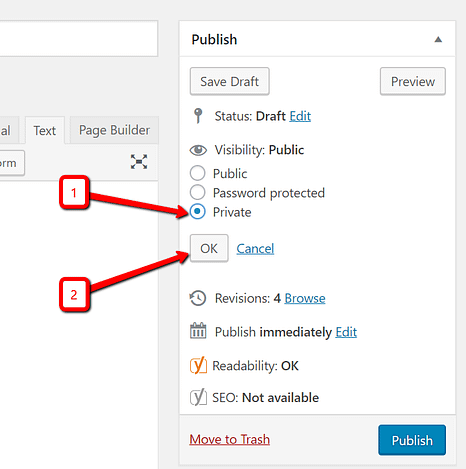This screenshot has width=466, height=469.
Task: Click the status pin icon
Action: [x=198, y=116]
